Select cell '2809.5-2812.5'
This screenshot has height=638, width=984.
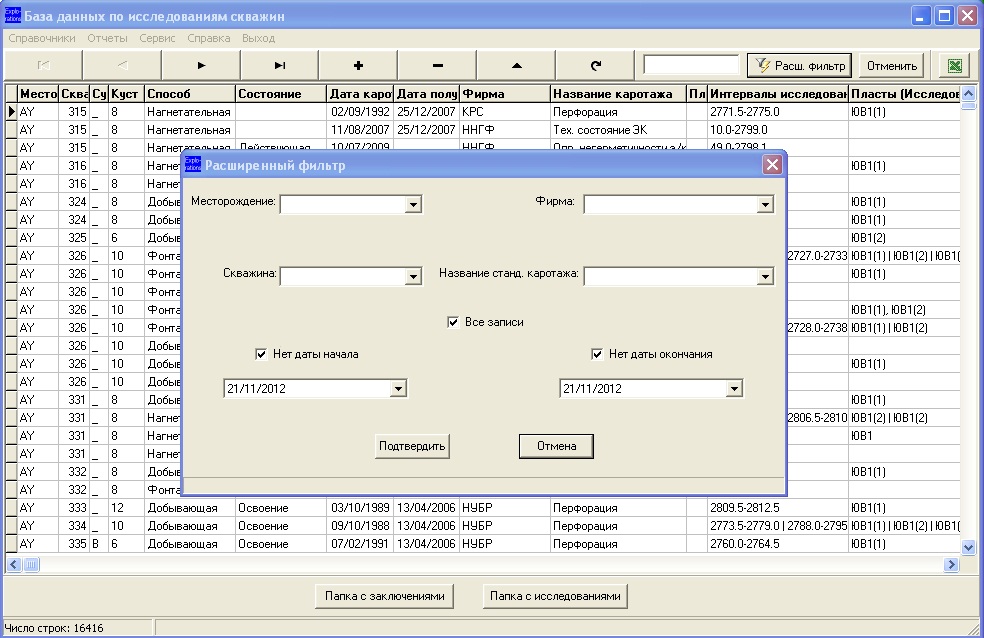(778, 508)
